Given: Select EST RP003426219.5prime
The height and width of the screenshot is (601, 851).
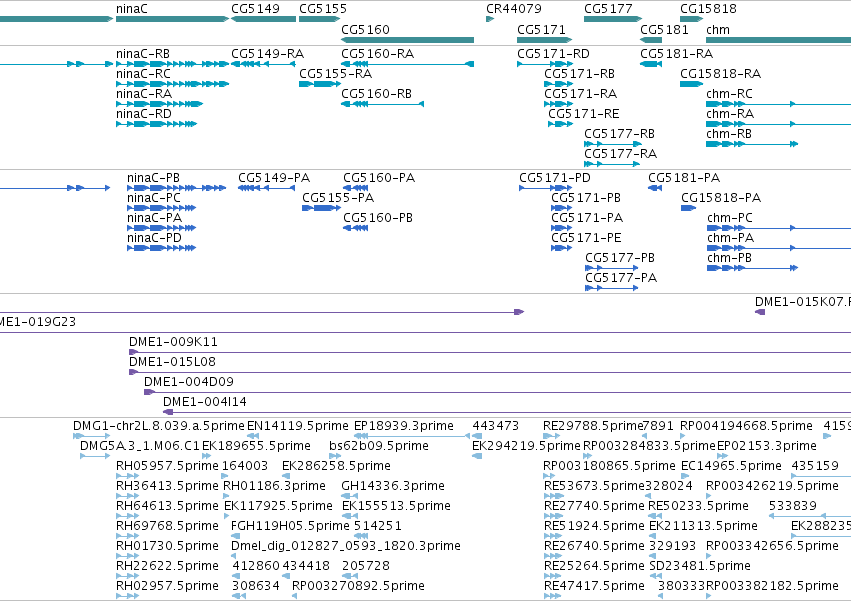Looking at the screenshot, I should (x=772, y=486).
